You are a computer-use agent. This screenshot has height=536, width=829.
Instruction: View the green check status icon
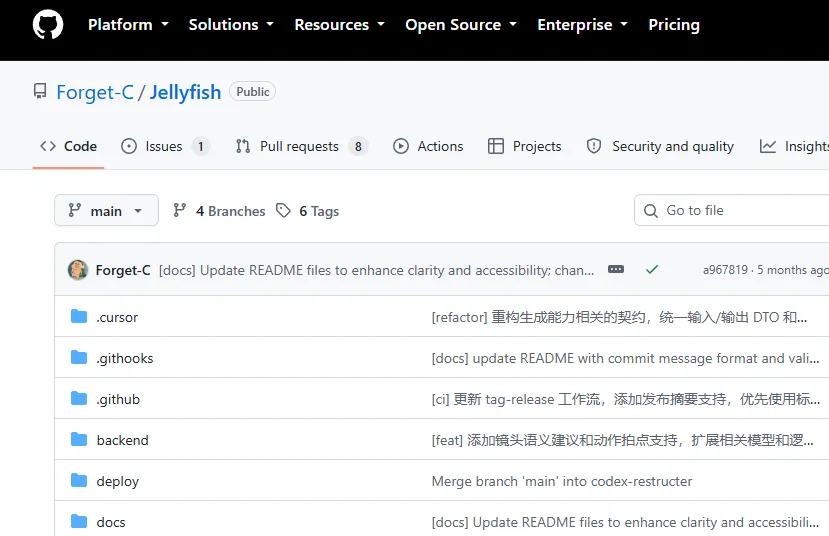pos(652,270)
